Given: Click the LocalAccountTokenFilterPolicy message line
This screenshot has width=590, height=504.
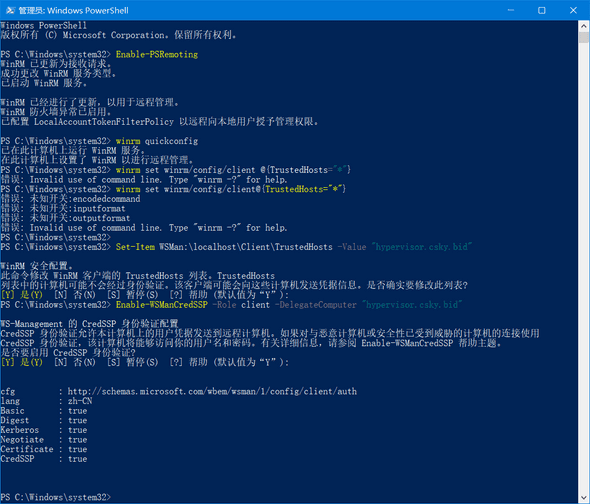Looking at the screenshot, I should coord(160,122).
